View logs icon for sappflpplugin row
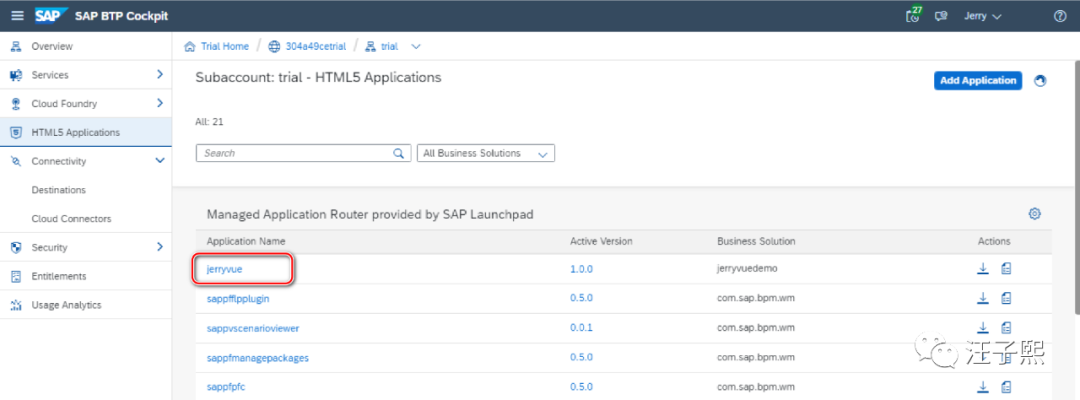1080x400 pixels. click(1006, 298)
